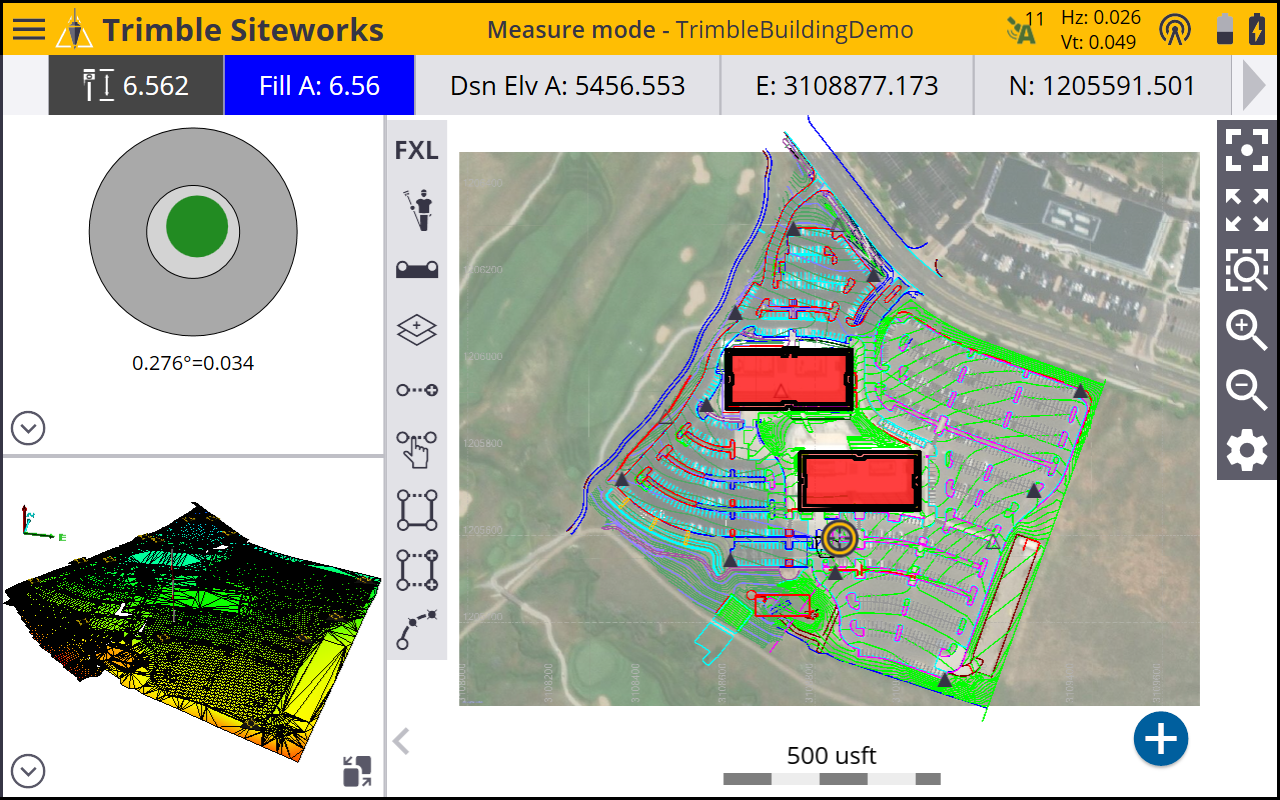Activate zoom window search tool
Viewport: 1280px width, 800px height.
click(1247, 270)
